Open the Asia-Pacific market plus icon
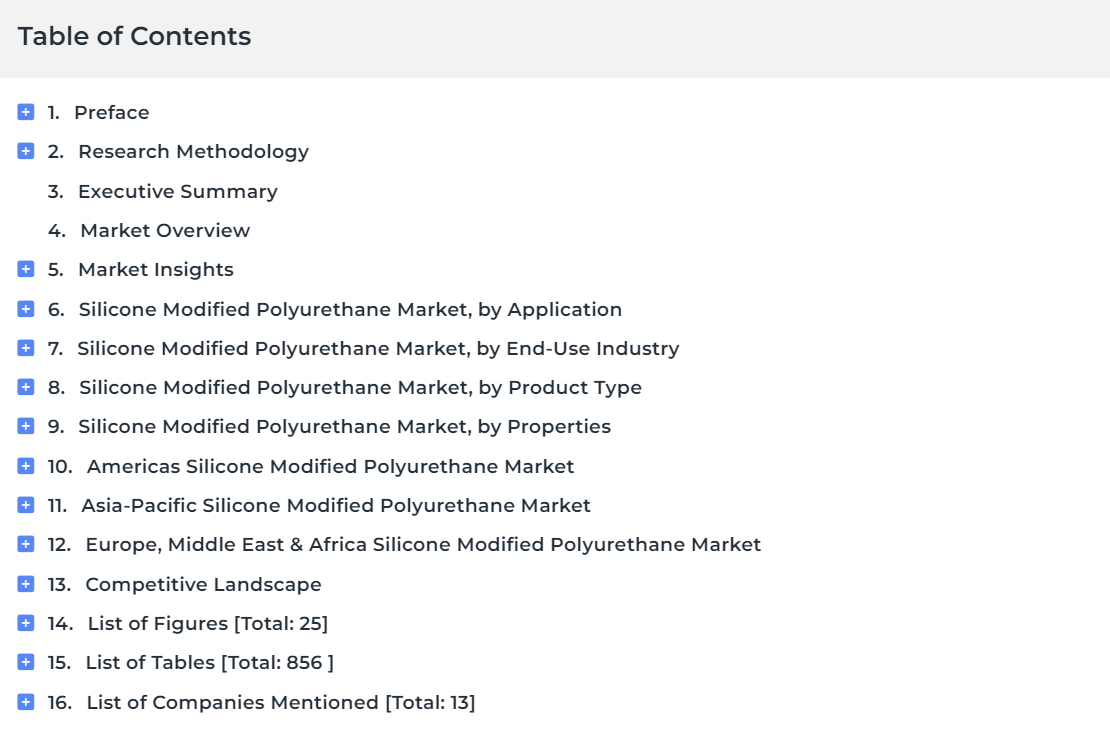The width and height of the screenshot is (1110, 730). tap(25, 505)
